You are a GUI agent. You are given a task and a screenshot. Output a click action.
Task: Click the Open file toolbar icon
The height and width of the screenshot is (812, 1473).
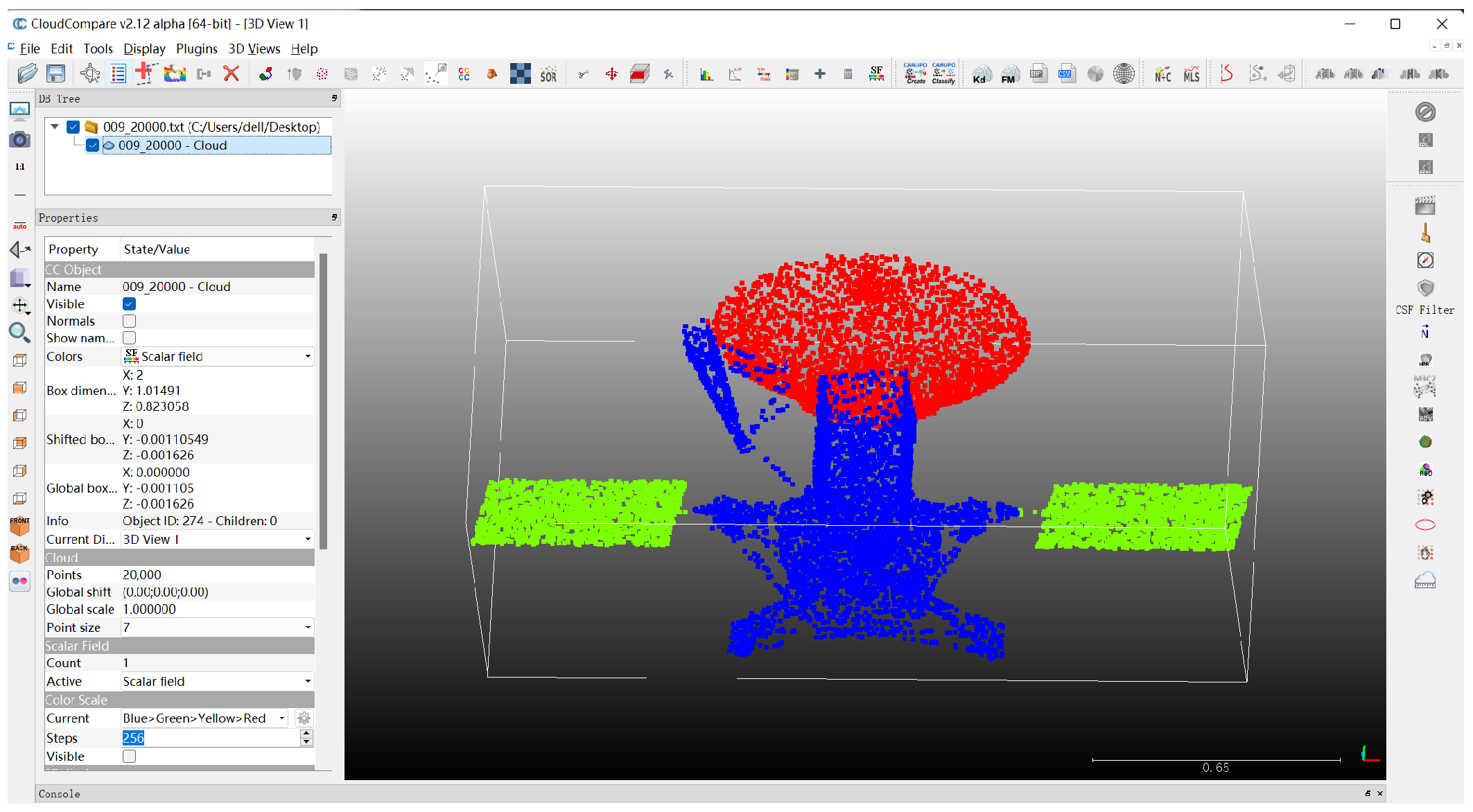click(26, 73)
